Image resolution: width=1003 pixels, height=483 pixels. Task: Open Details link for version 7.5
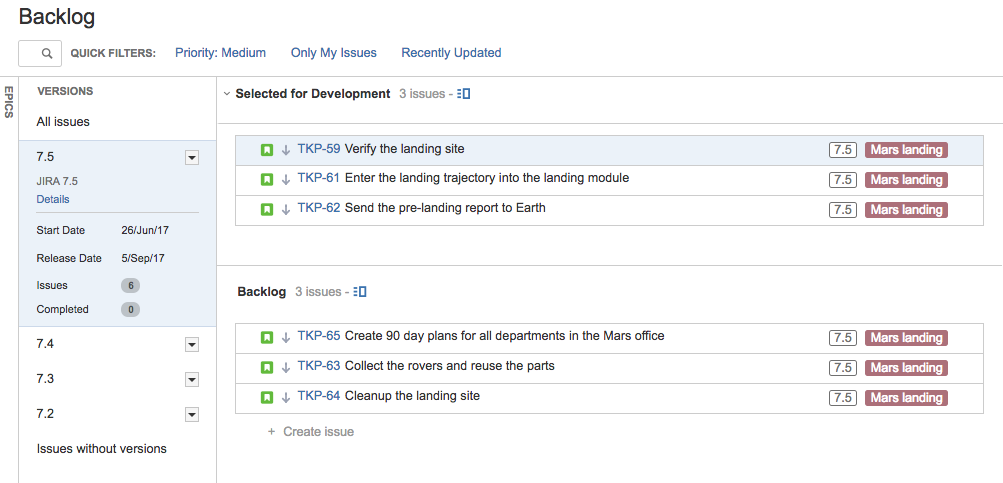coord(53,199)
